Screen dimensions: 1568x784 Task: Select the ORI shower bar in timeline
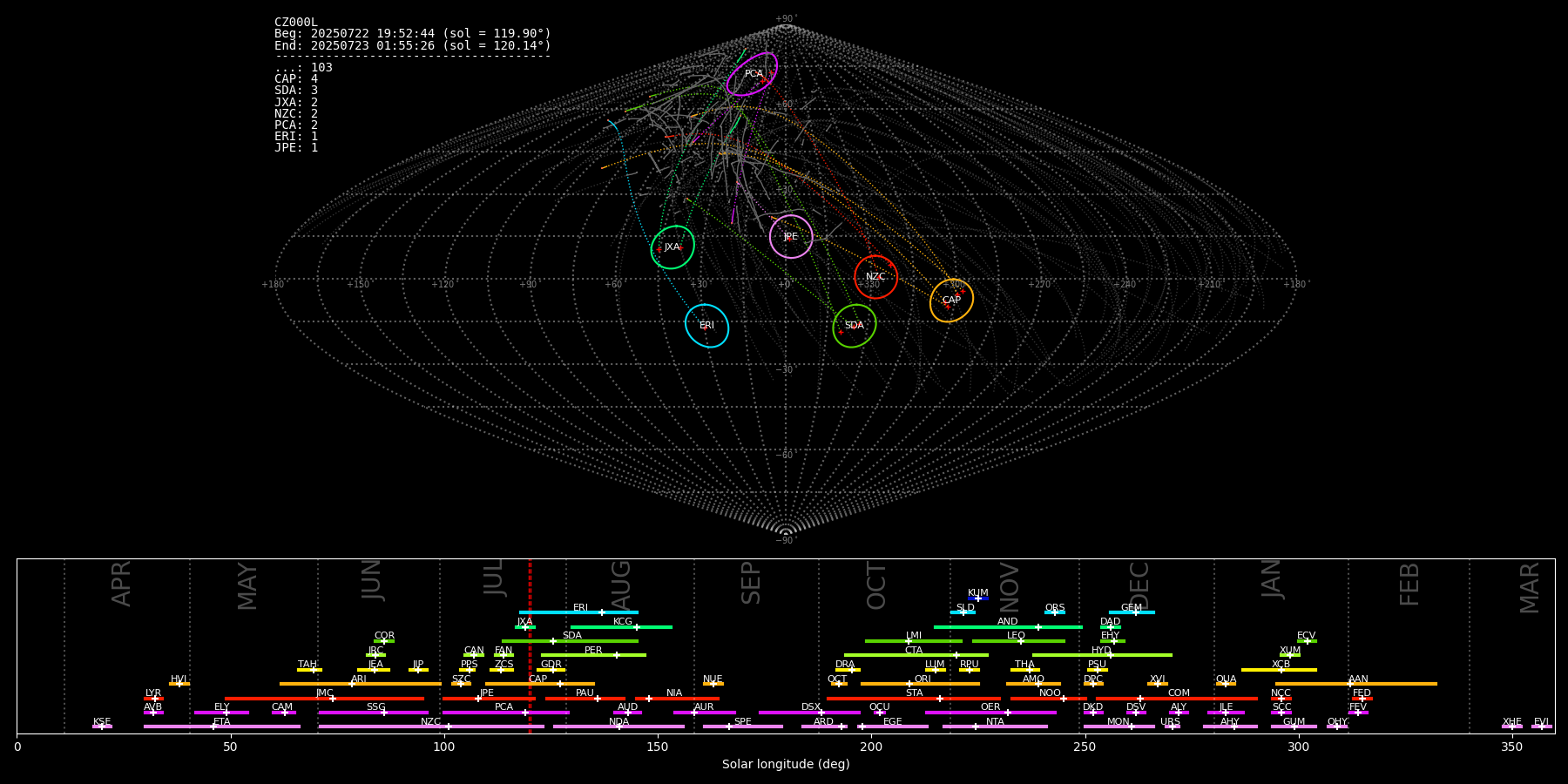(x=920, y=684)
